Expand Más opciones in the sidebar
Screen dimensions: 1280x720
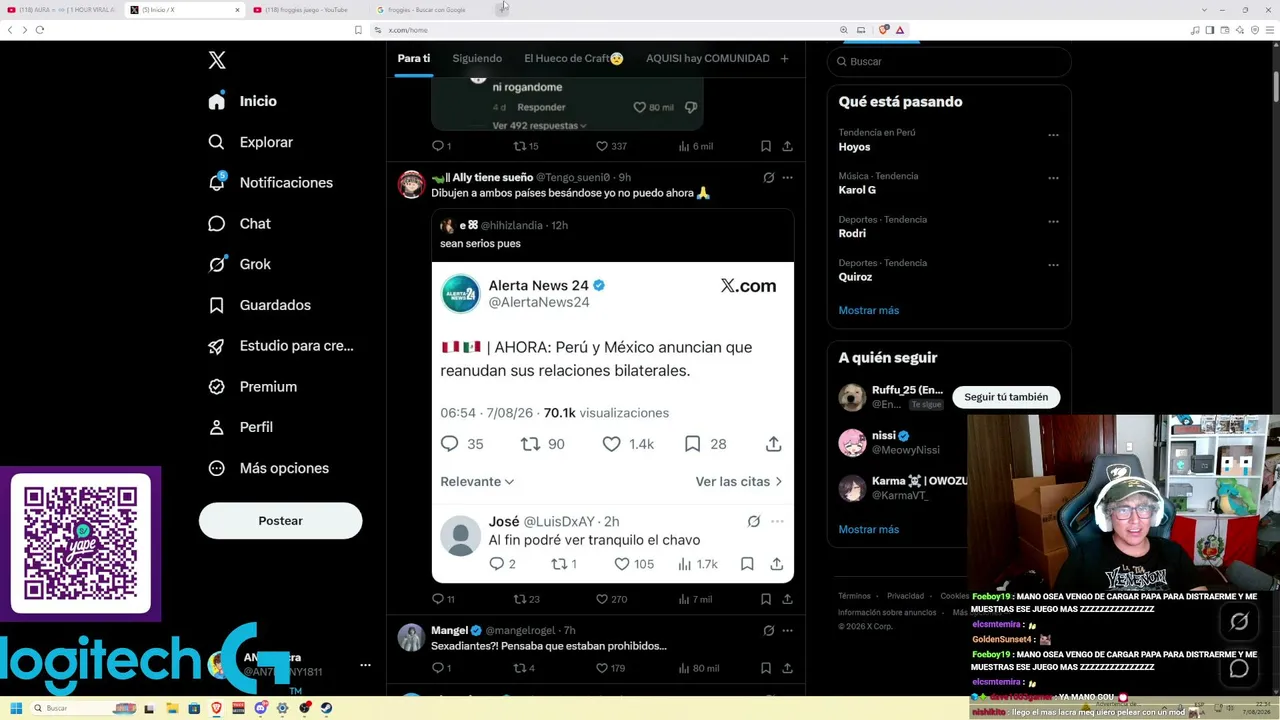click(x=269, y=468)
